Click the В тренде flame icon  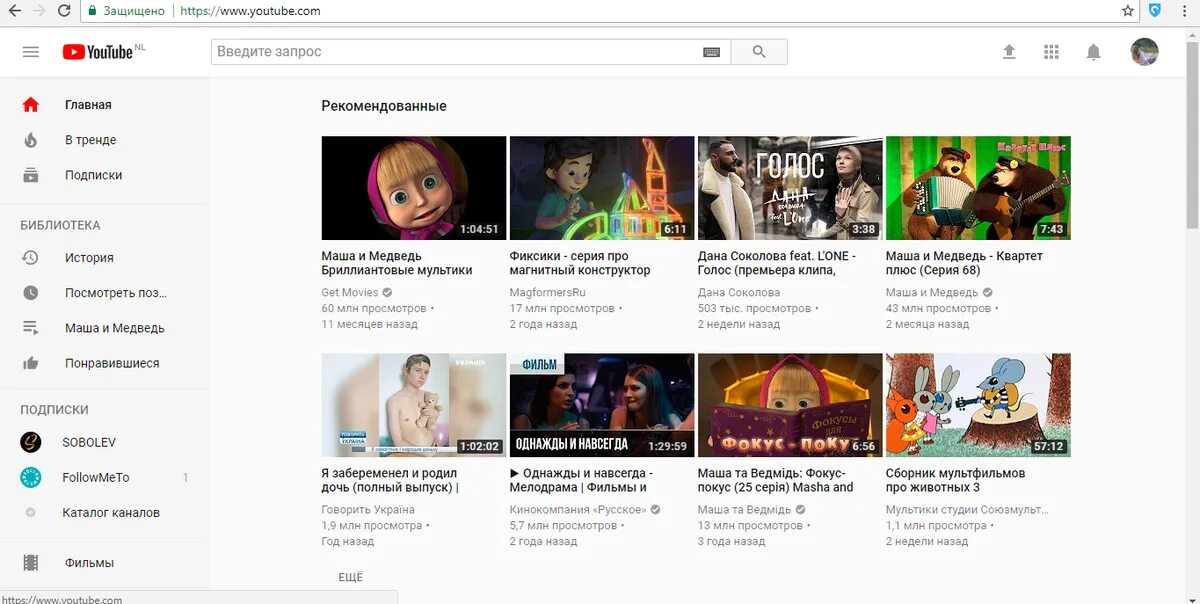[31, 140]
